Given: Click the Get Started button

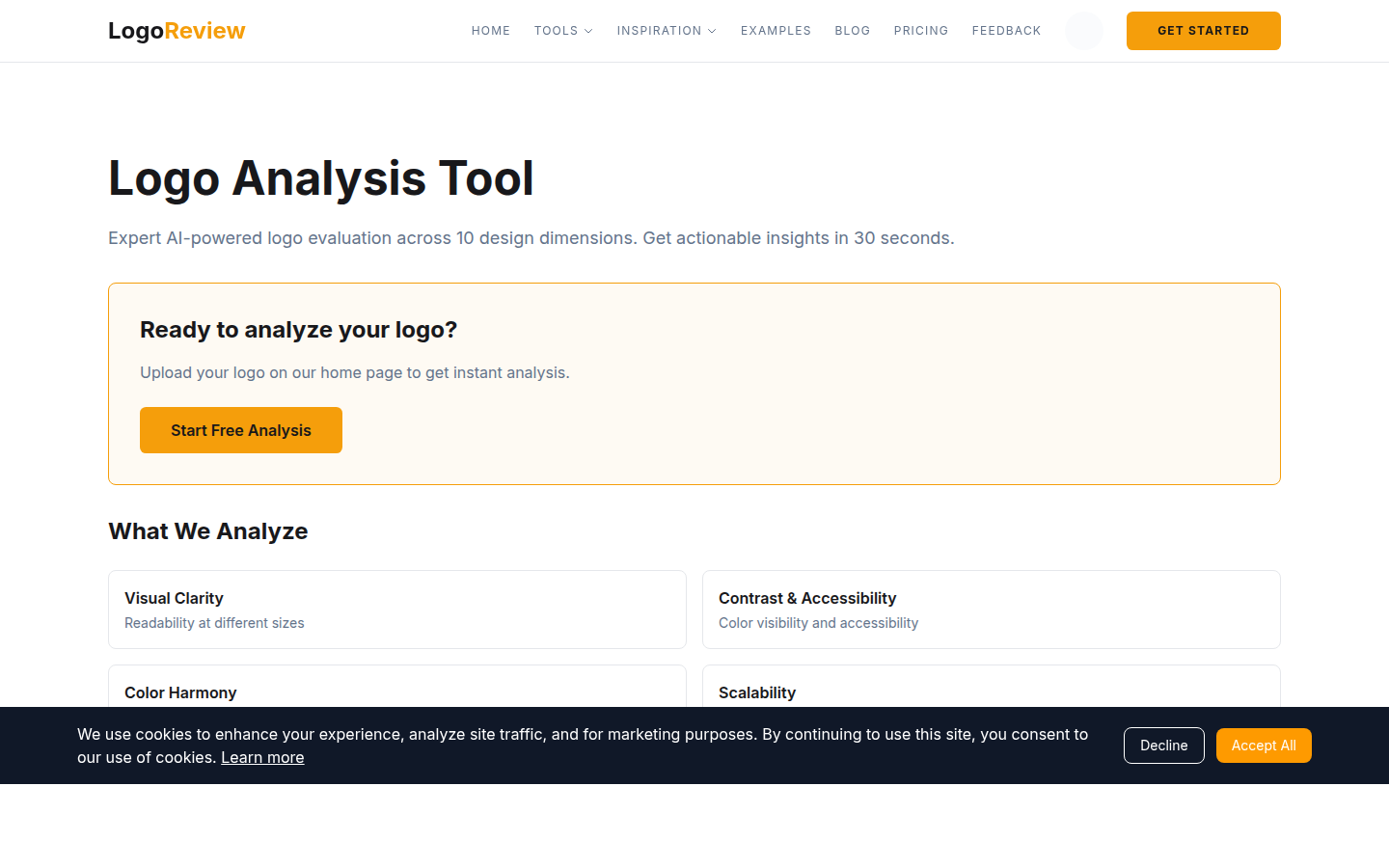Looking at the screenshot, I should click(x=1204, y=31).
